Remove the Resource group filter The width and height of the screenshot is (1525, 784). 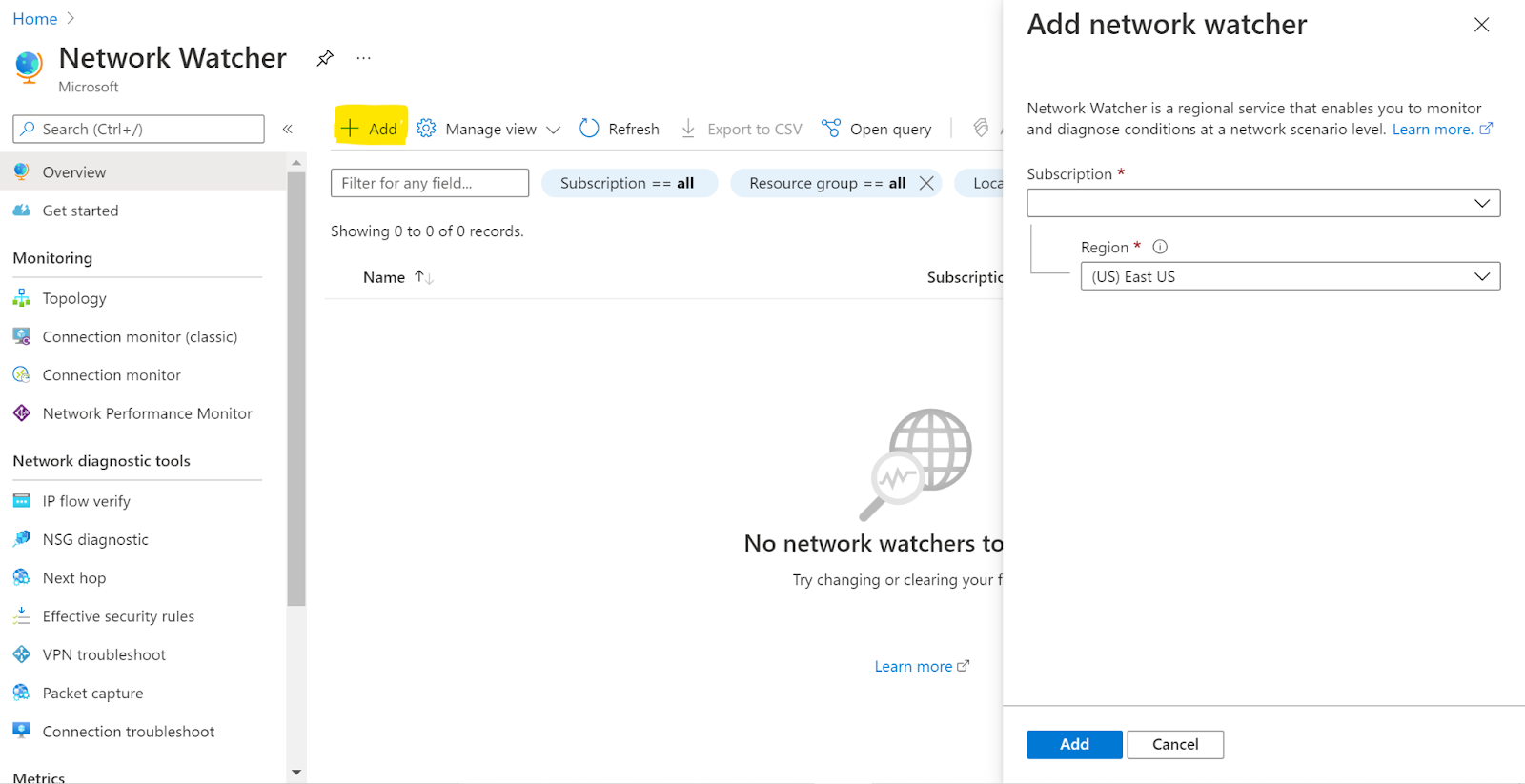(x=926, y=183)
